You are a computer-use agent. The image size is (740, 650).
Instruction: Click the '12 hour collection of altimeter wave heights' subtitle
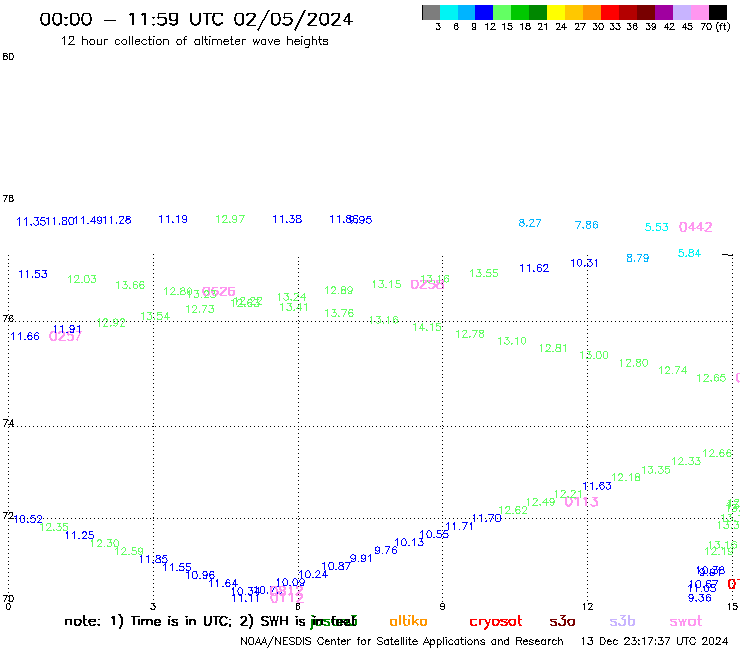(194, 41)
